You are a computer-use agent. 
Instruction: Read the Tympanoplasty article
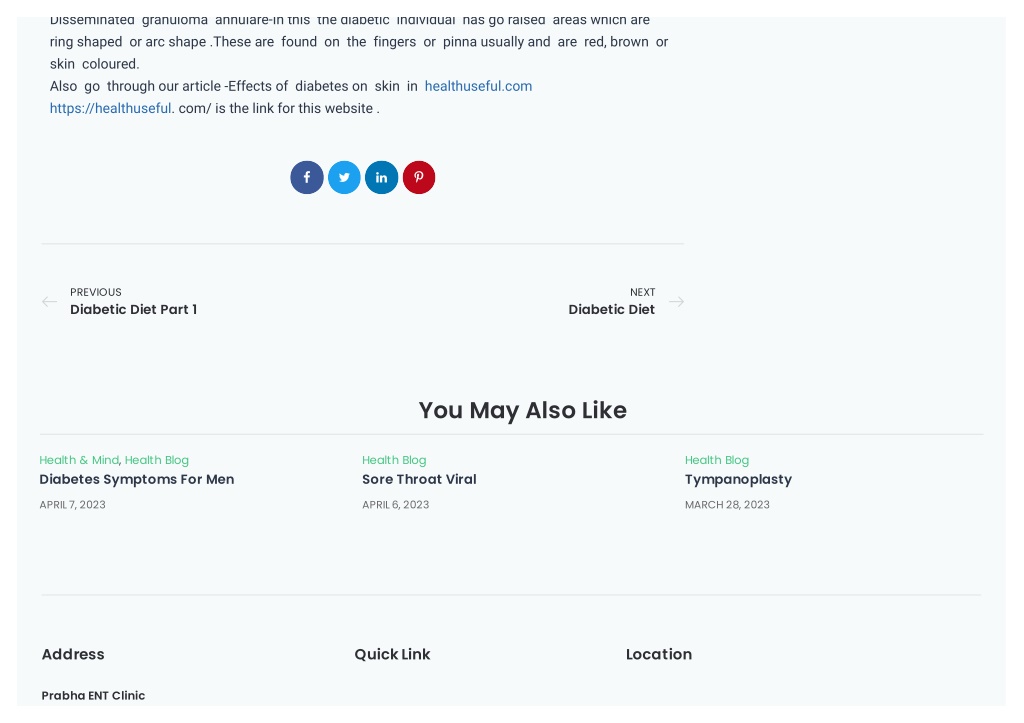738,480
